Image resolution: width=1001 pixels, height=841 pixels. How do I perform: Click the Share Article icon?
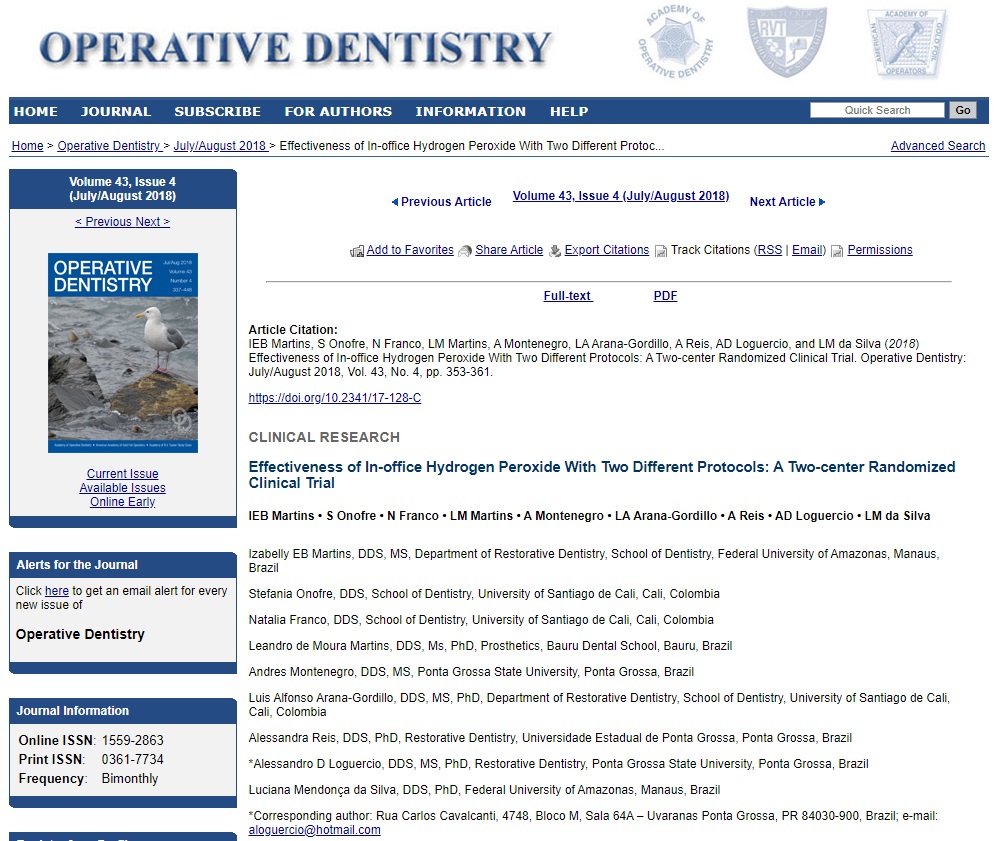465,251
